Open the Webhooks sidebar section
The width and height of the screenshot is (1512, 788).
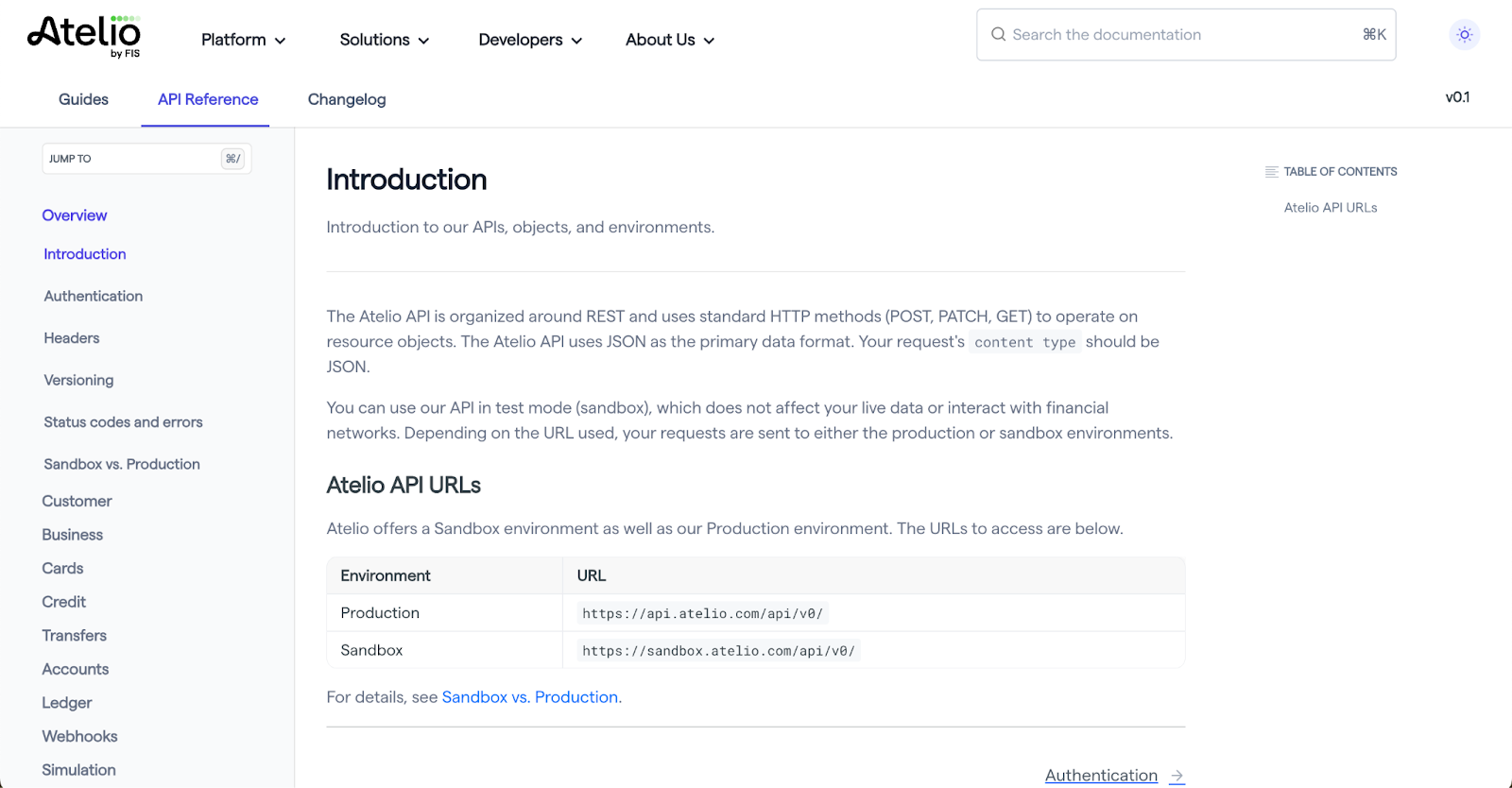coord(79,736)
